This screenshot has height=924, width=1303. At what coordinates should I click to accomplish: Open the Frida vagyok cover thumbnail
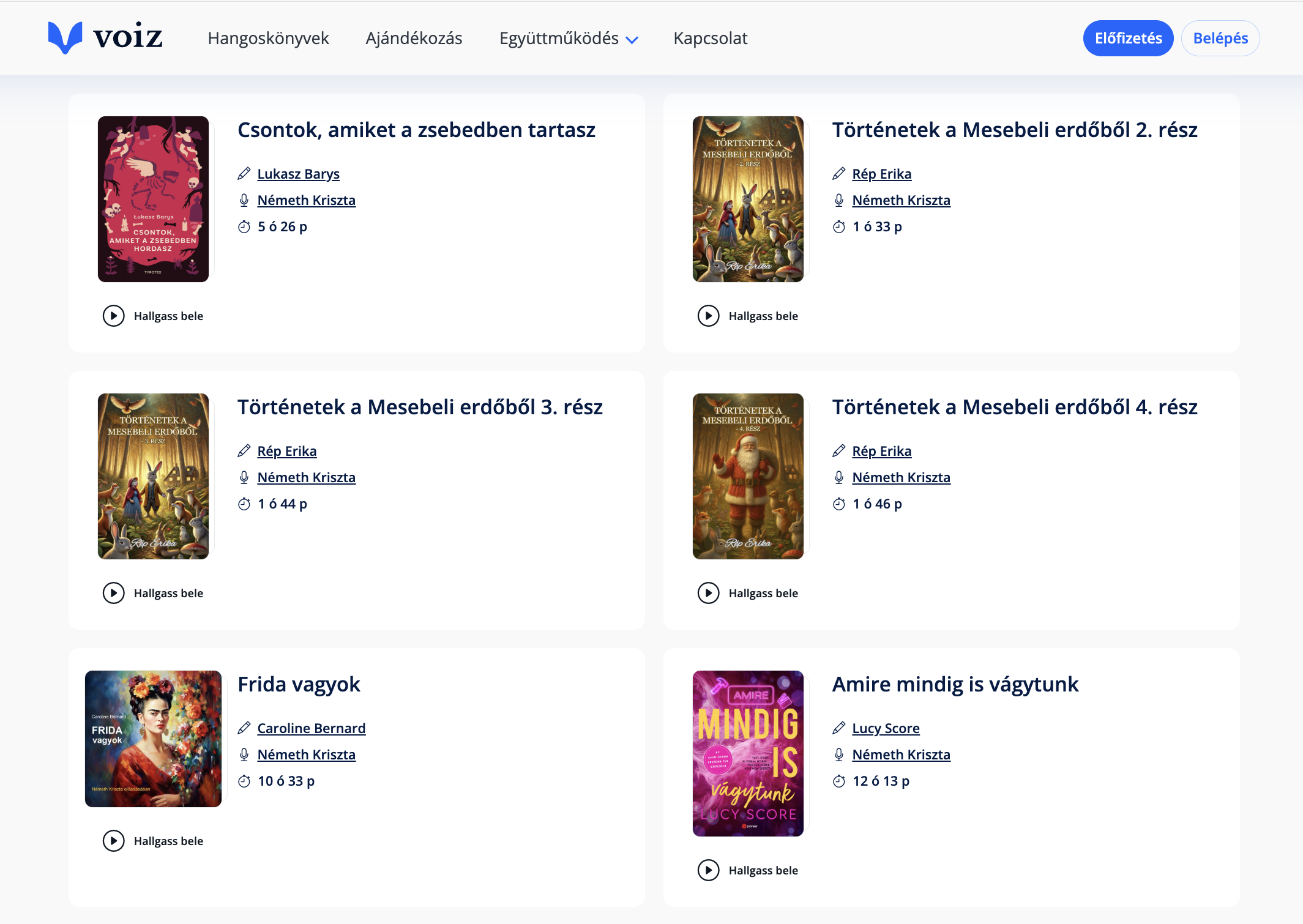point(153,739)
